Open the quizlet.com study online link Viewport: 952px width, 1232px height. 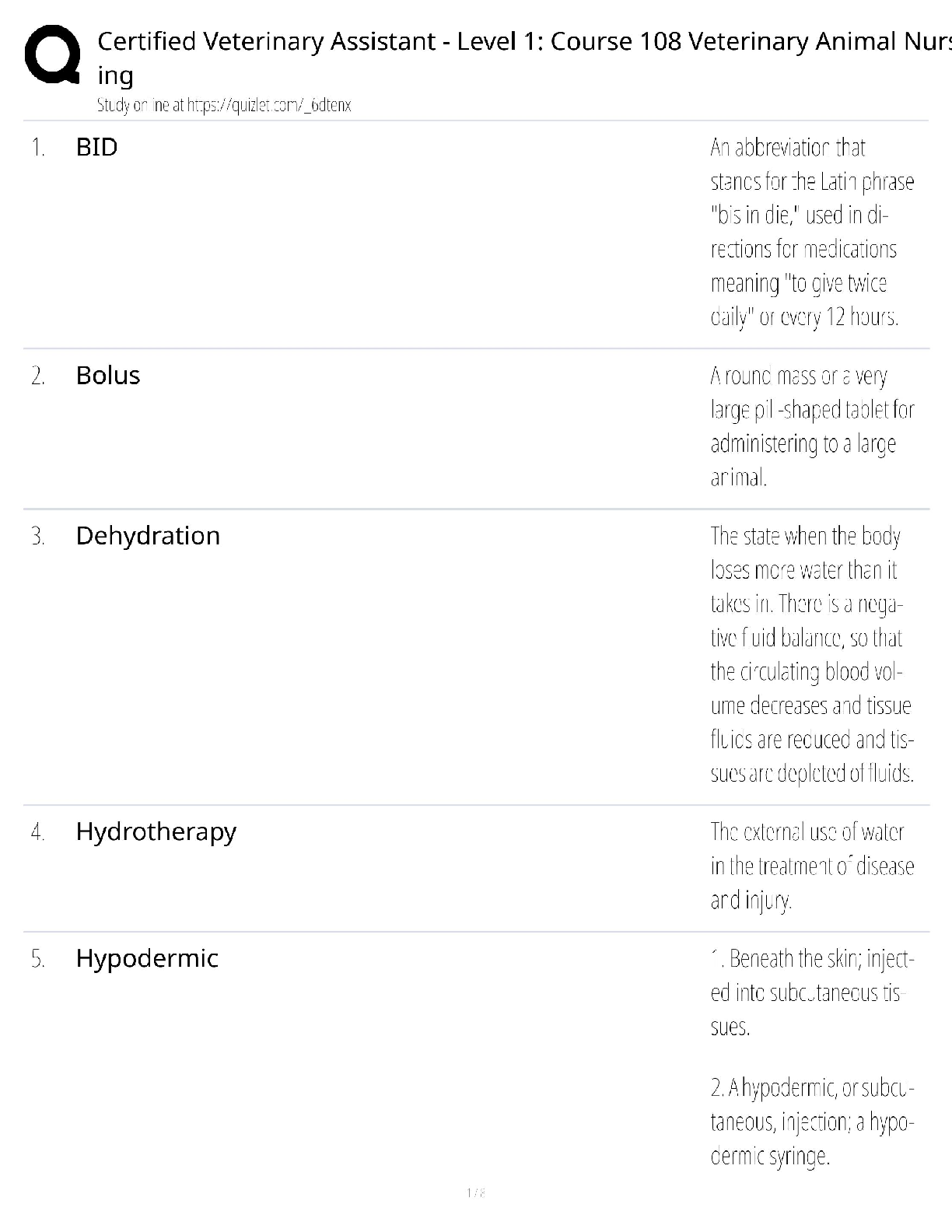(224, 106)
